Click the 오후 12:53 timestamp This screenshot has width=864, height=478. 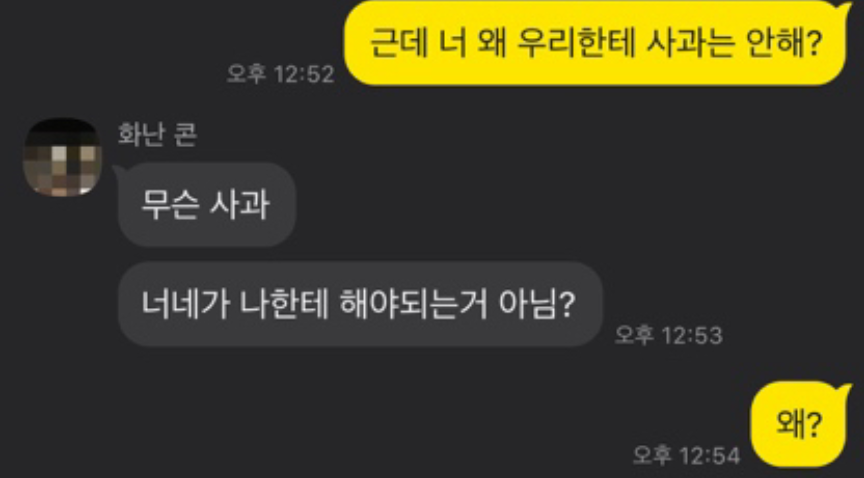tap(668, 335)
